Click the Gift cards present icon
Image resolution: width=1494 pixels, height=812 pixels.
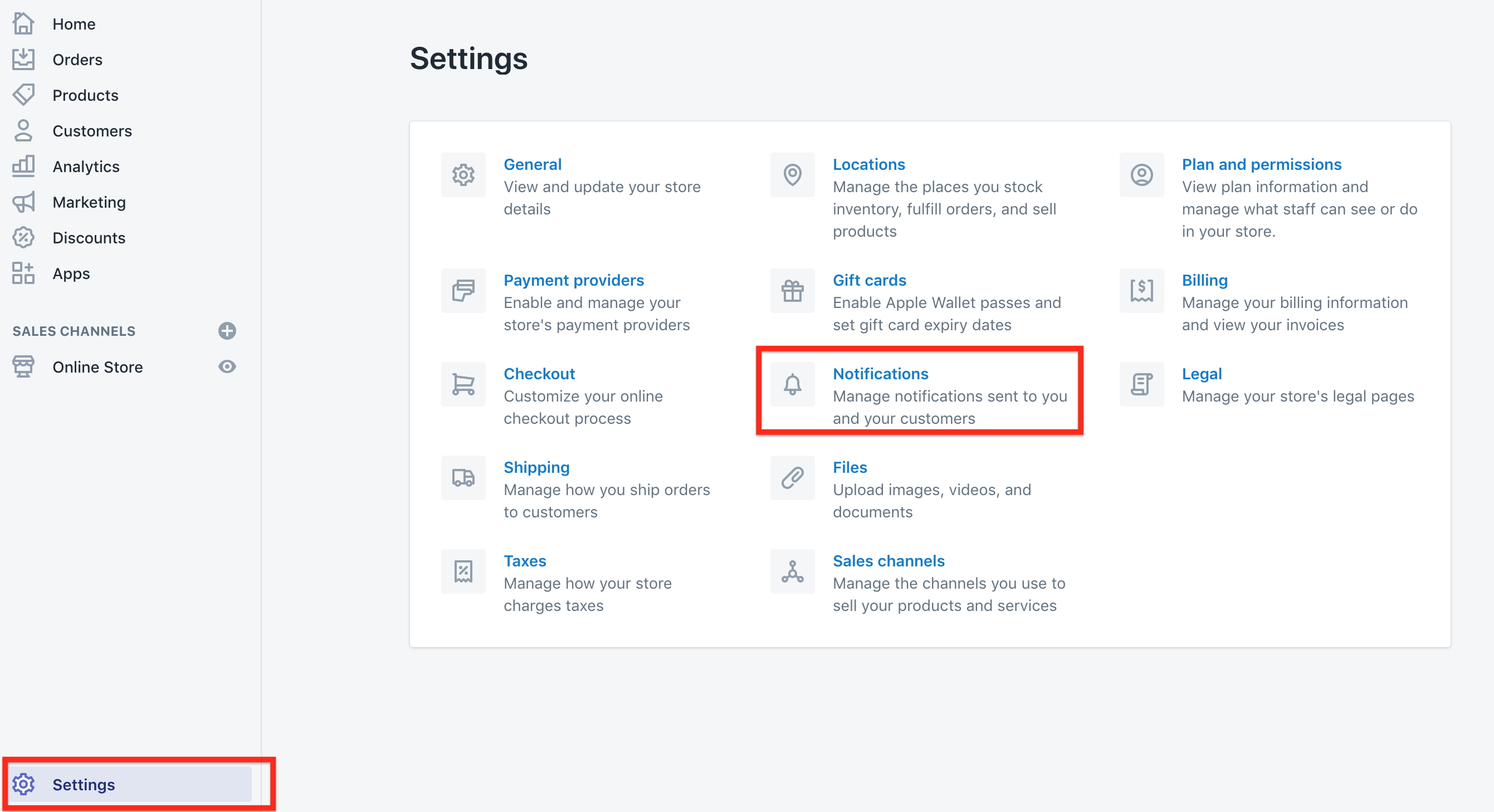(x=792, y=291)
